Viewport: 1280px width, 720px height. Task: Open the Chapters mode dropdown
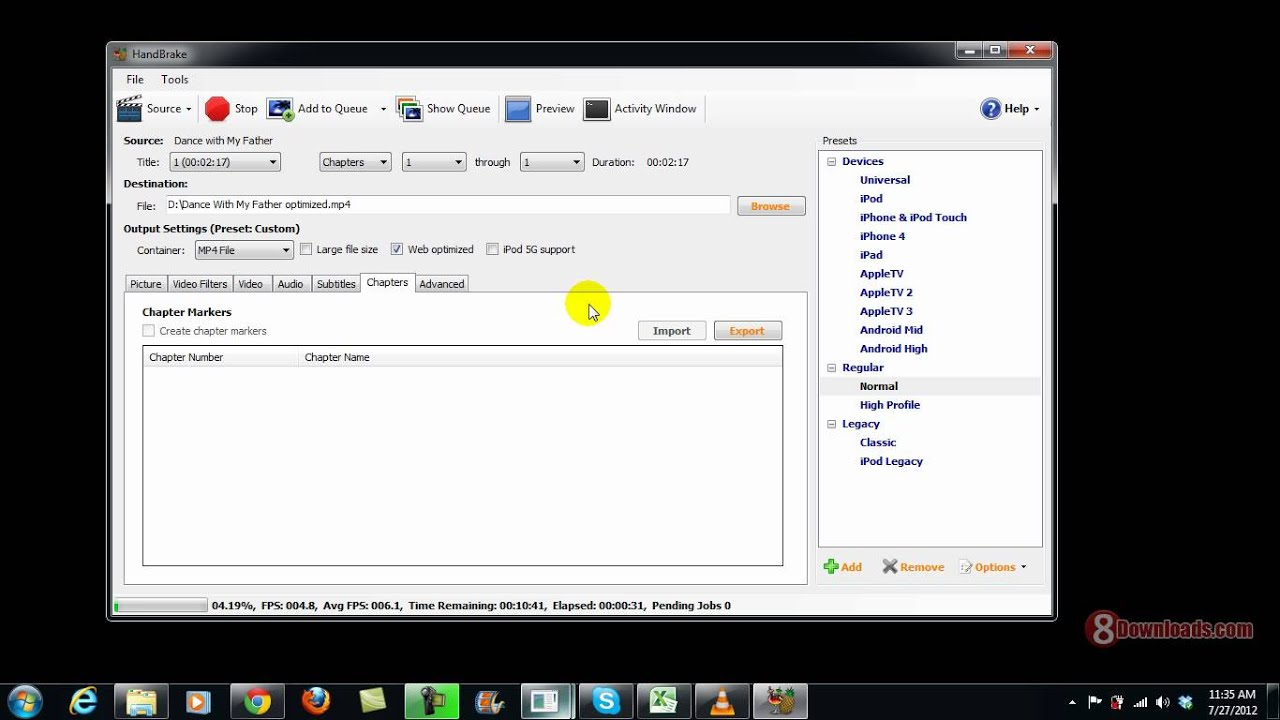click(x=355, y=162)
